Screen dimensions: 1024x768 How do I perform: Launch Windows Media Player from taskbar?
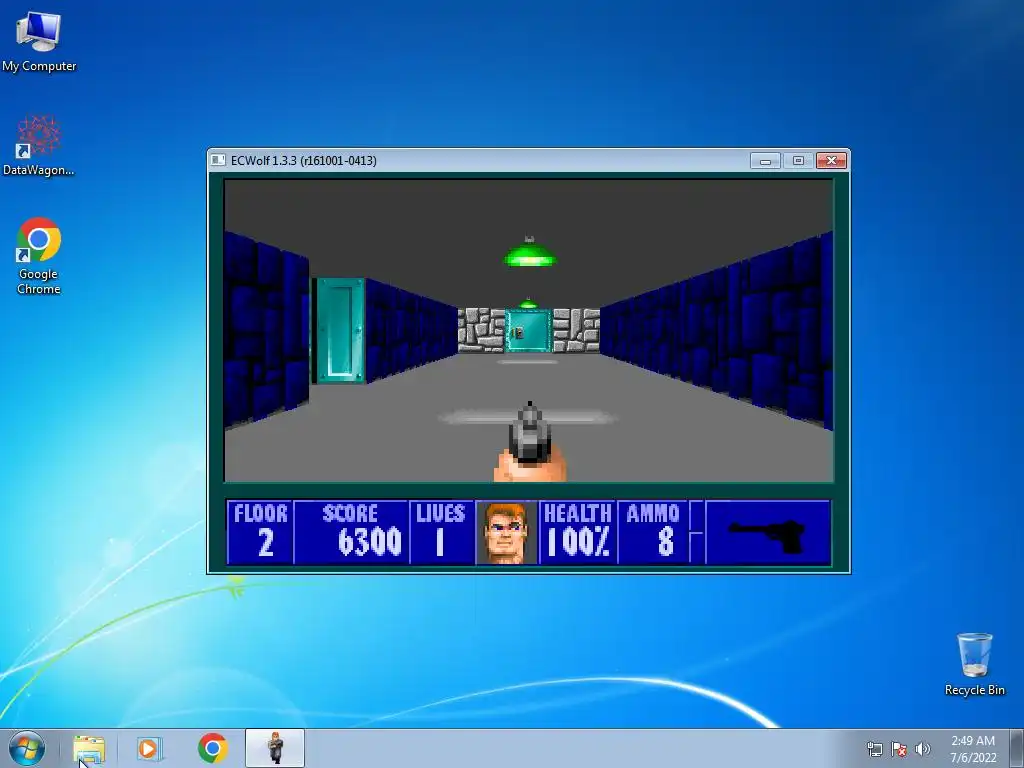[x=149, y=749]
